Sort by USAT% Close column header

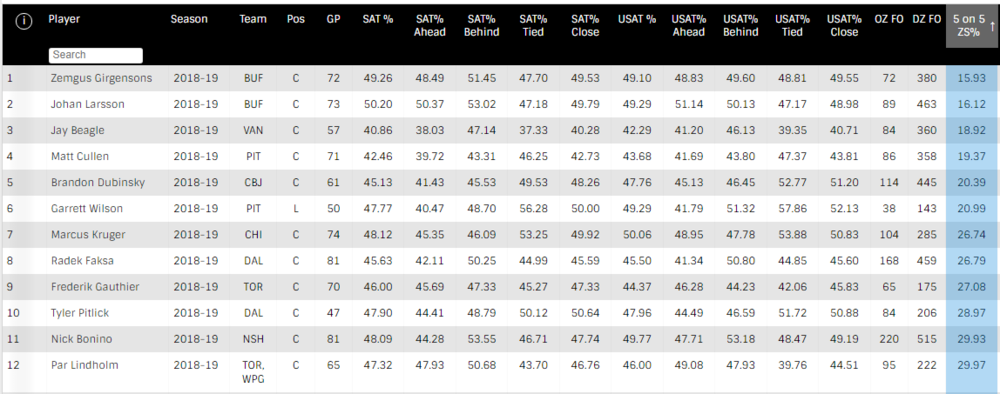click(844, 26)
